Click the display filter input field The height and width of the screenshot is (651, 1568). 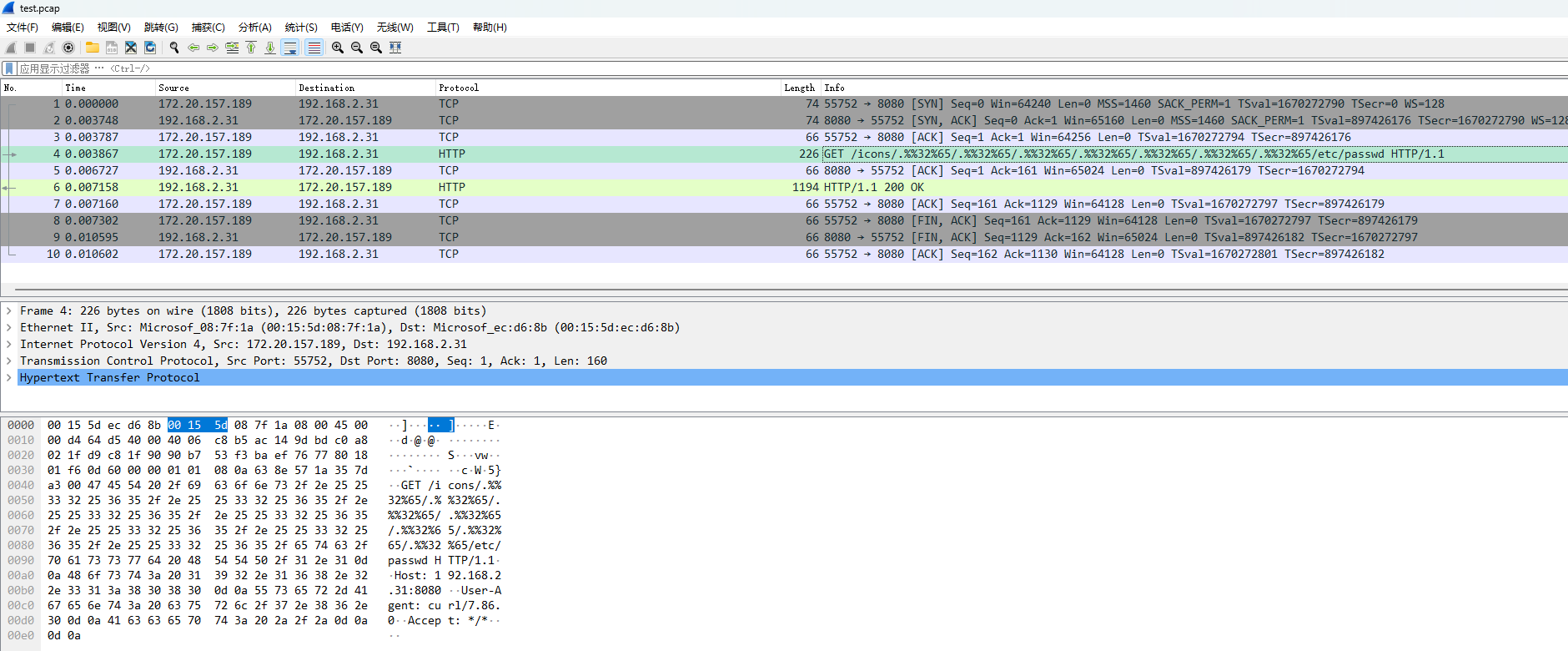[x=792, y=68]
